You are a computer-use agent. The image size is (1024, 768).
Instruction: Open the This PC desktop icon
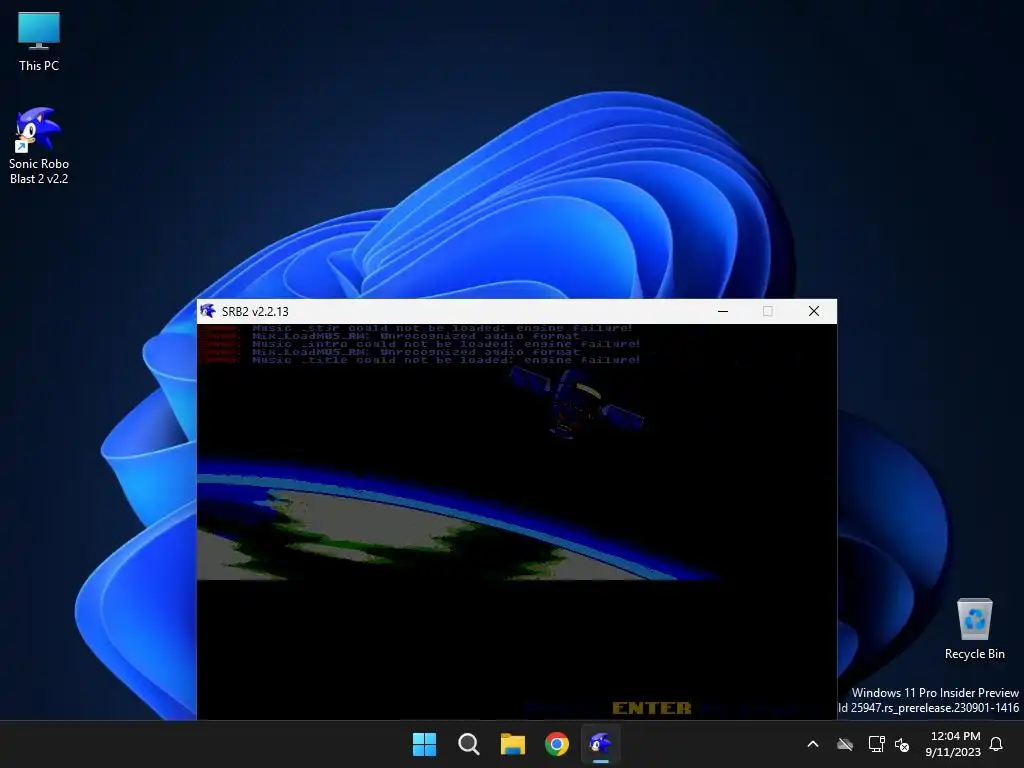pos(39,42)
